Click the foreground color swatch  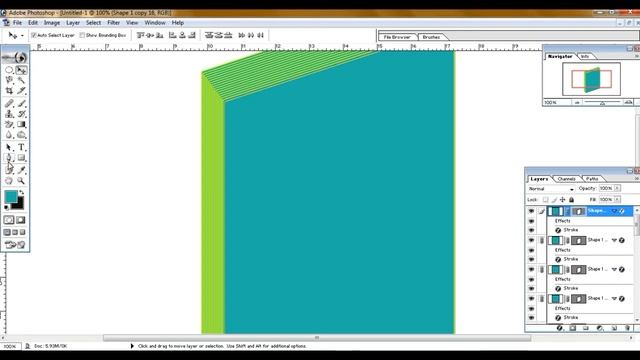10,196
